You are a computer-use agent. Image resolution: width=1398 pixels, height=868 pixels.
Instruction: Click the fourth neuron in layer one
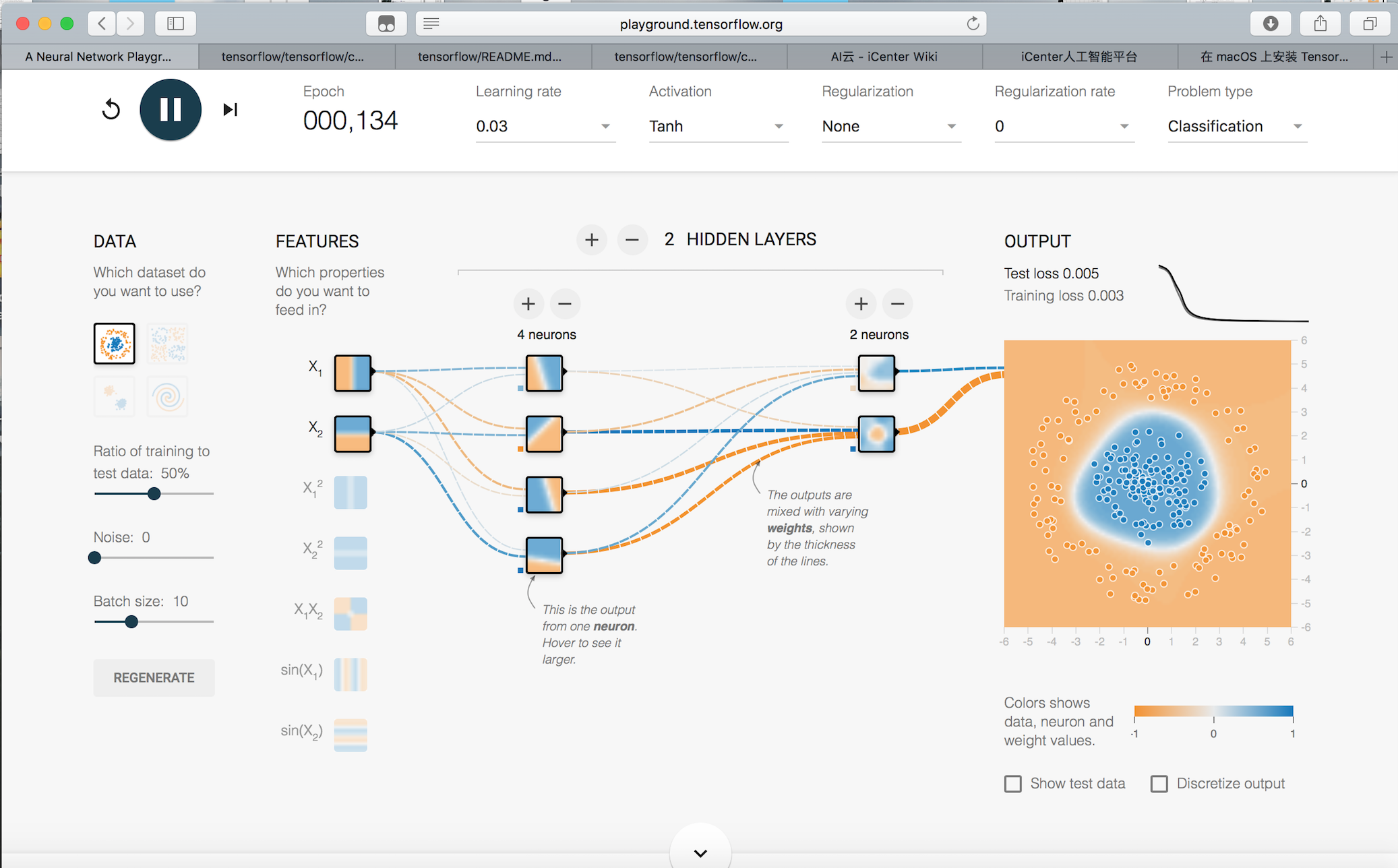[544, 555]
